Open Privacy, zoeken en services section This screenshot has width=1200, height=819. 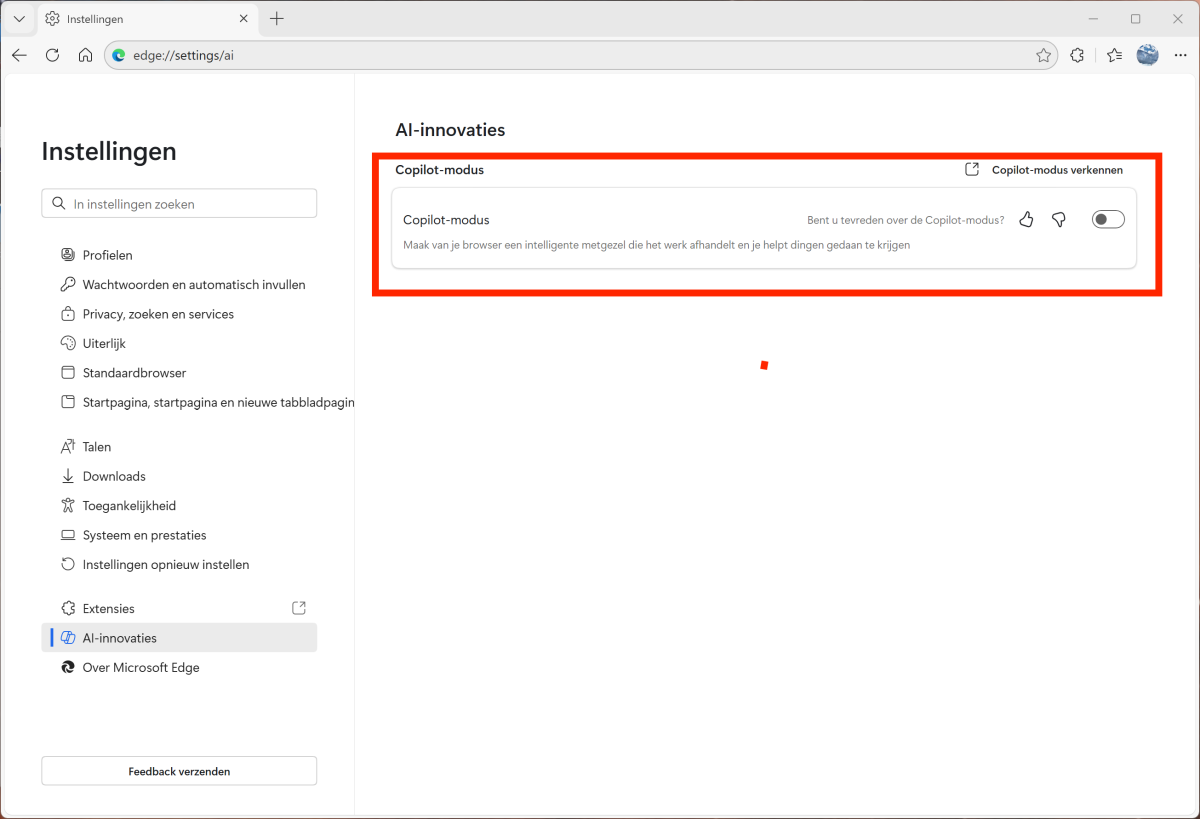tap(158, 314)
